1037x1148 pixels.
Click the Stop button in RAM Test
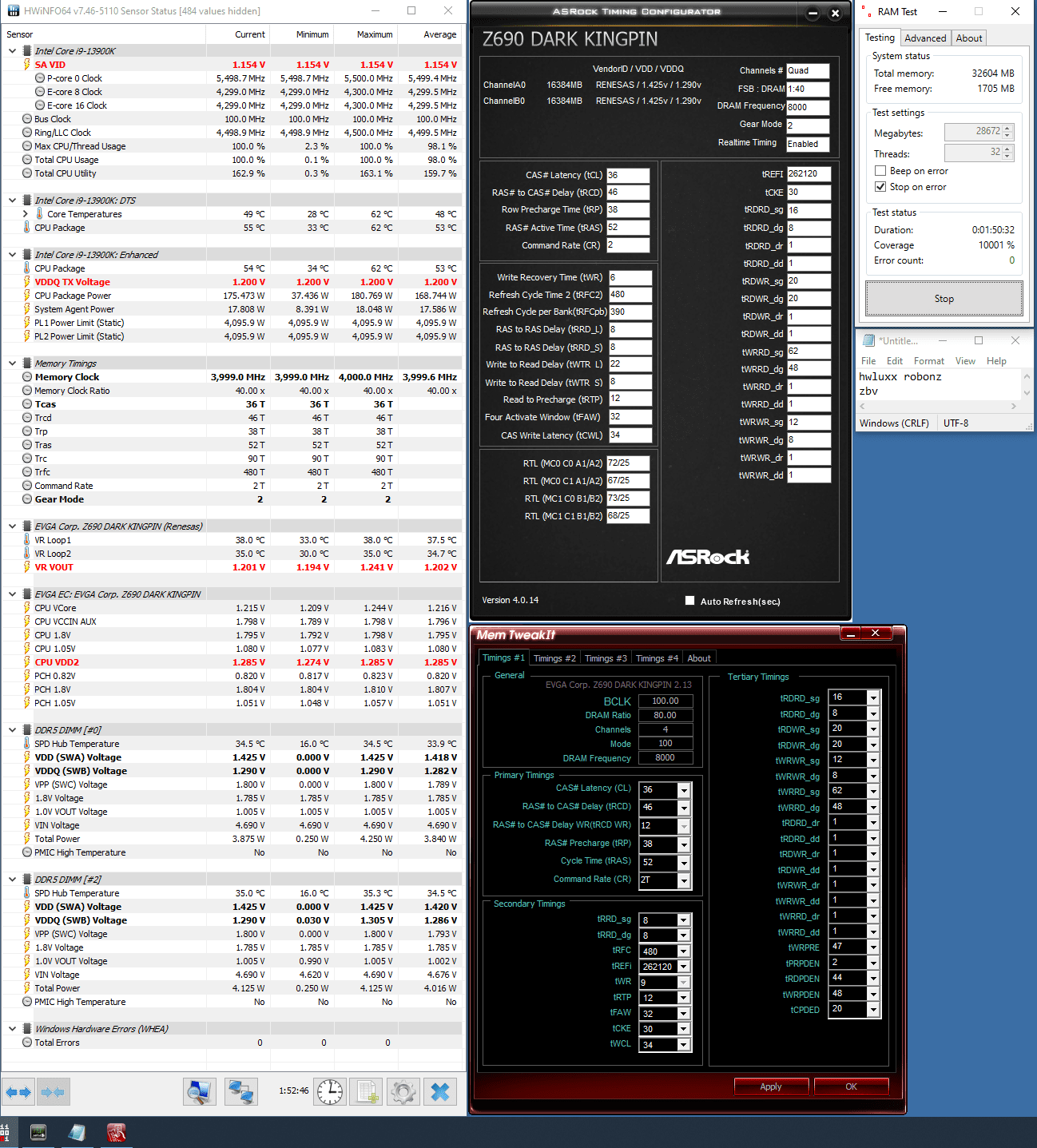coord(944,299)
